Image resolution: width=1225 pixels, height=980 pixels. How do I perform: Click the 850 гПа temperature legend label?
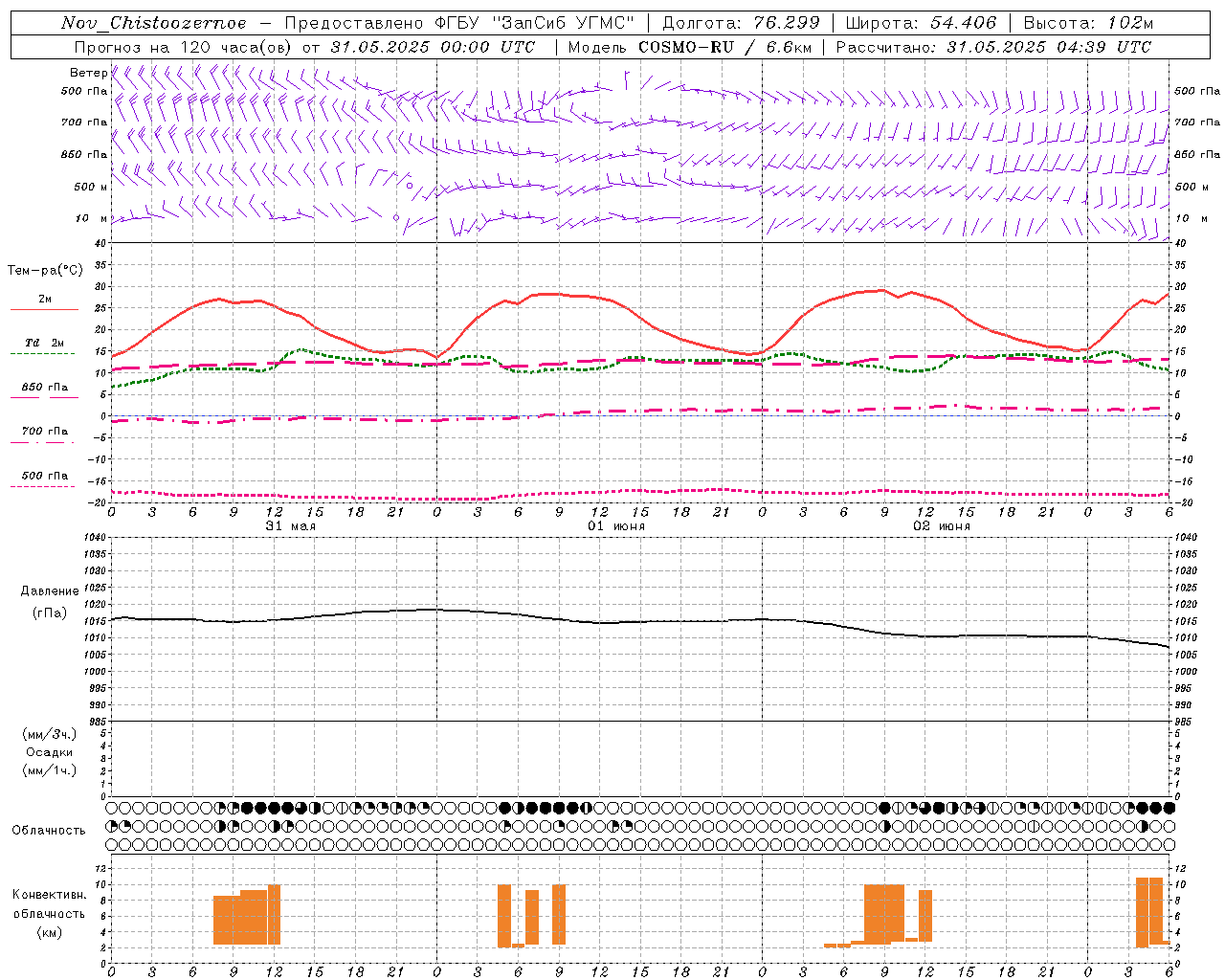[x=44, y=388]
